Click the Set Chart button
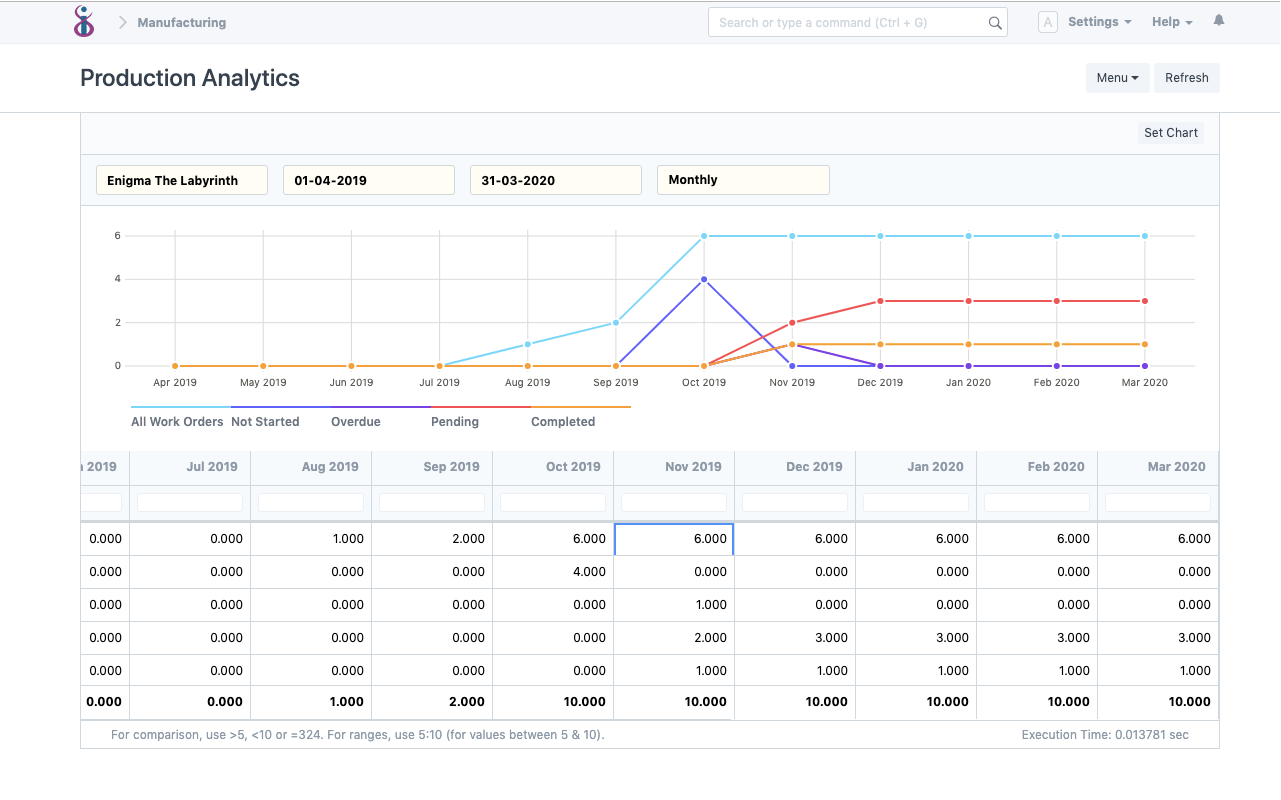This screenshot has height=800, width=1281. pyautogui.click(x=1170, y=132)
